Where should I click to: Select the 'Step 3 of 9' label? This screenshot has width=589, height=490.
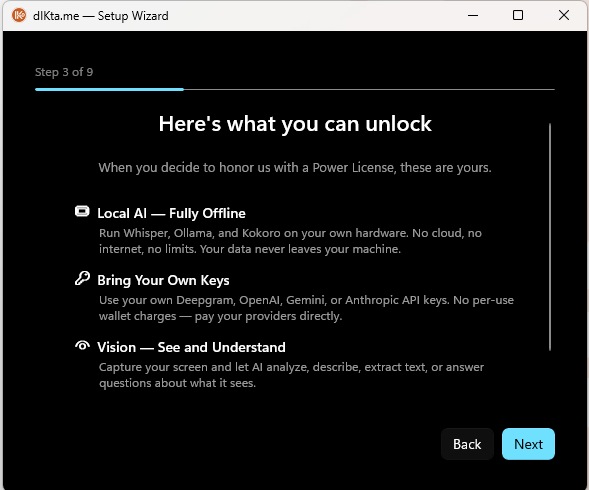point(64,72)
